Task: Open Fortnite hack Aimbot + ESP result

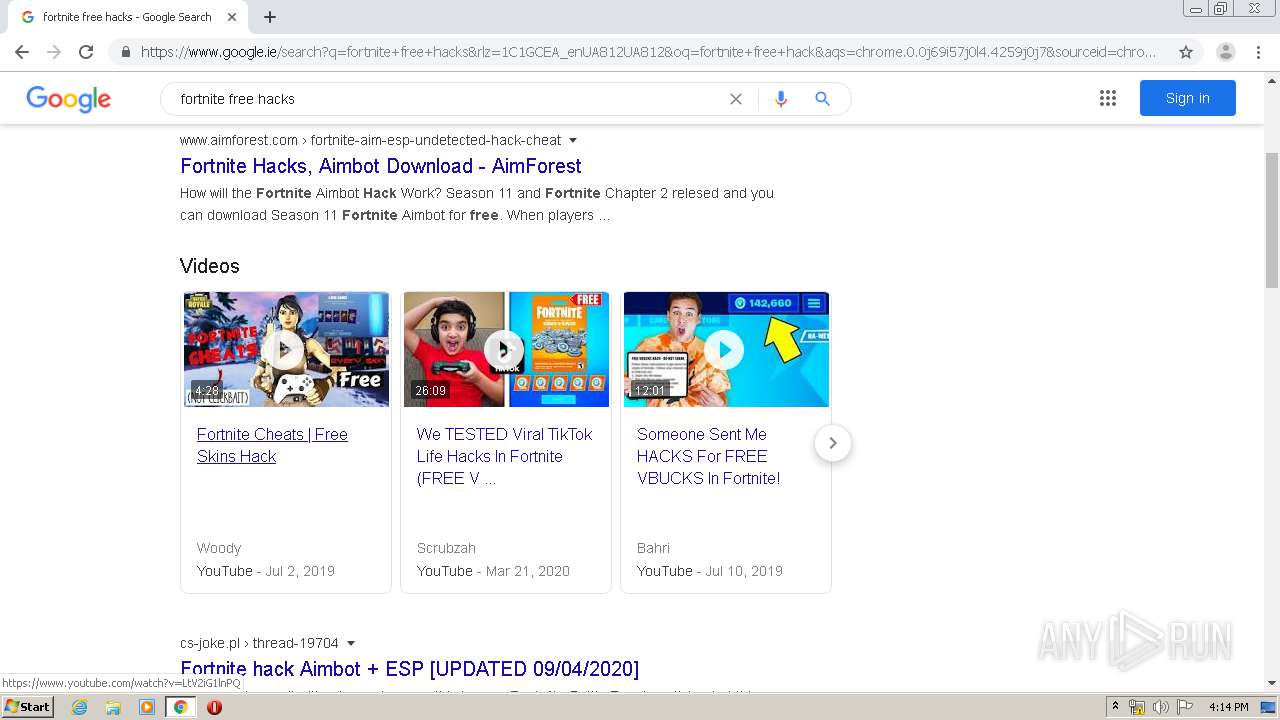Action: click(x=409, y=668)
